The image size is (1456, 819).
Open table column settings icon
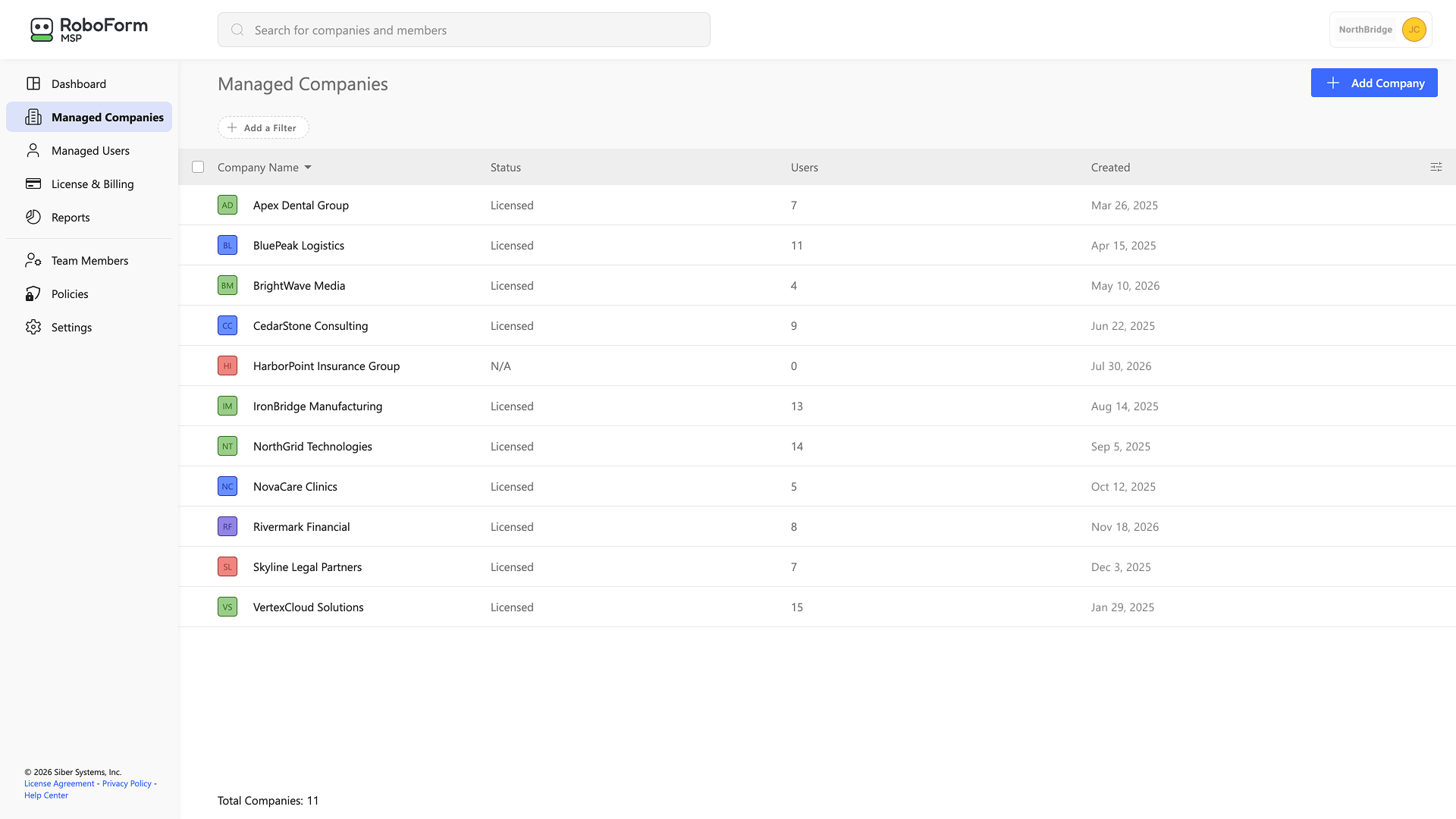point(1436,167)
